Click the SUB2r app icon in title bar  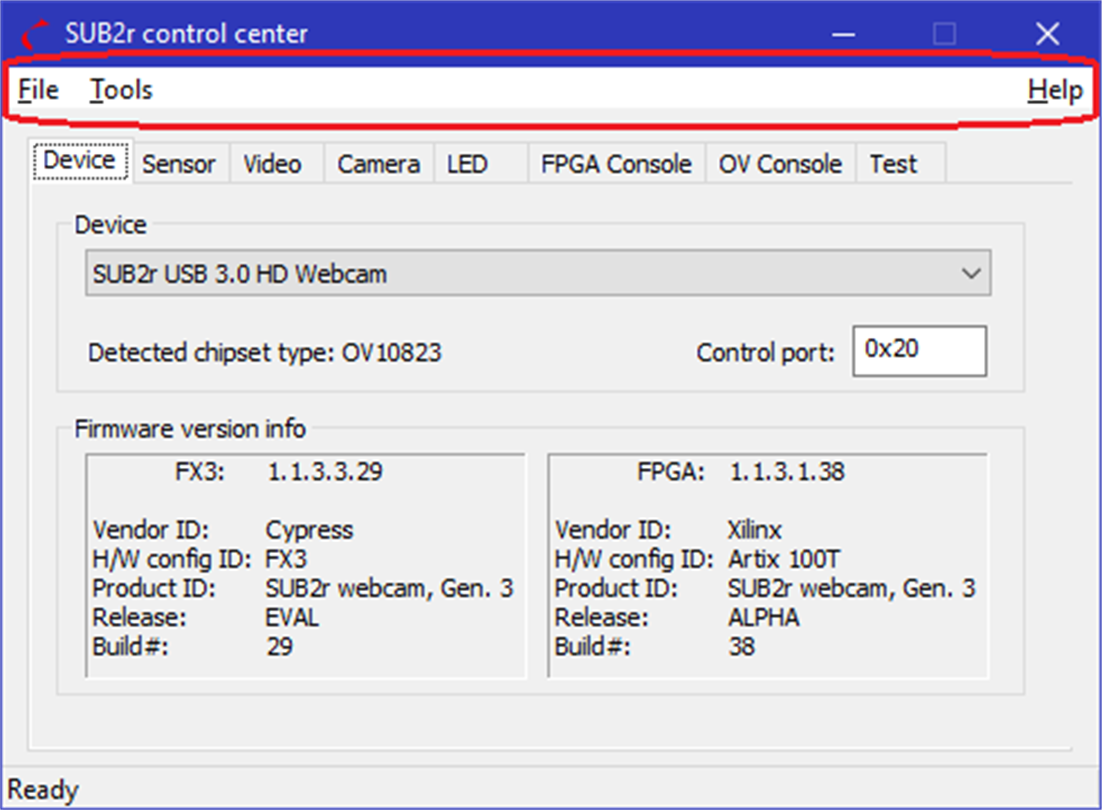[x=37, y=35]
